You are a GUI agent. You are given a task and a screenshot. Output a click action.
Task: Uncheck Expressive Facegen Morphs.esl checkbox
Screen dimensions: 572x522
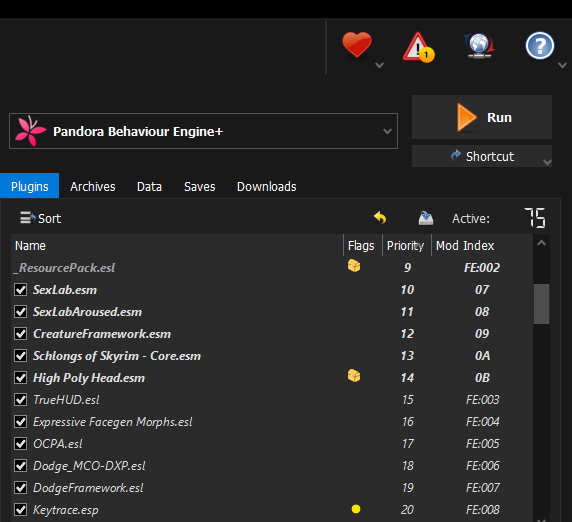tap(20, 422)
